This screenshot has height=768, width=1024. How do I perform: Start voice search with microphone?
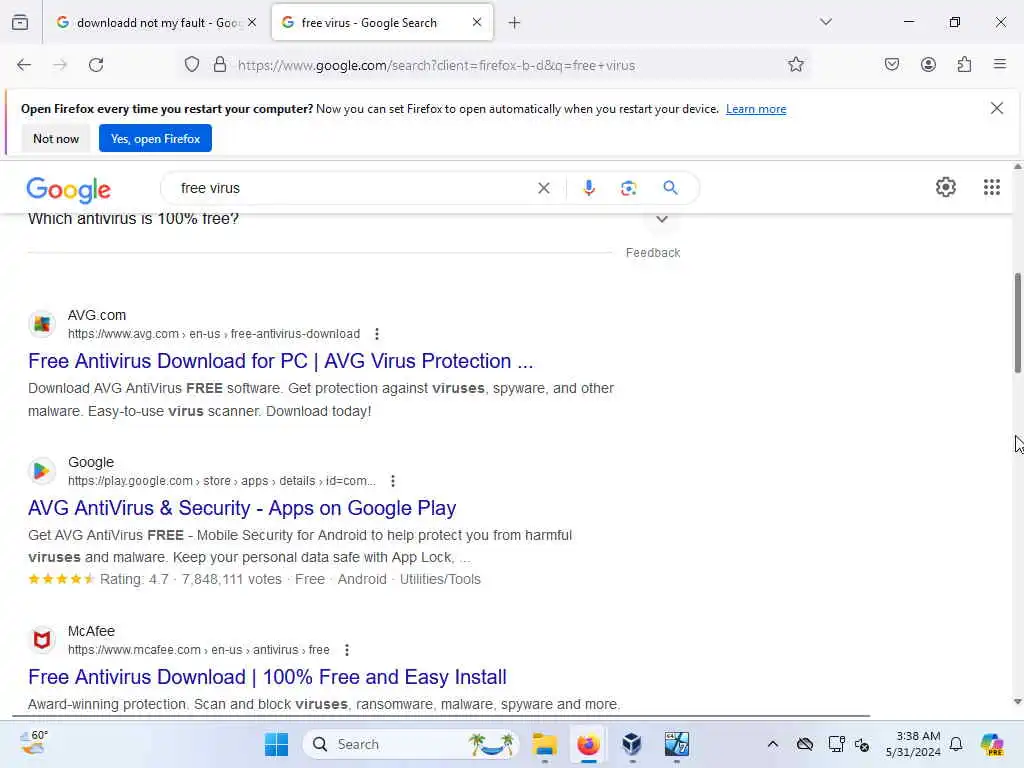[588, 188]
